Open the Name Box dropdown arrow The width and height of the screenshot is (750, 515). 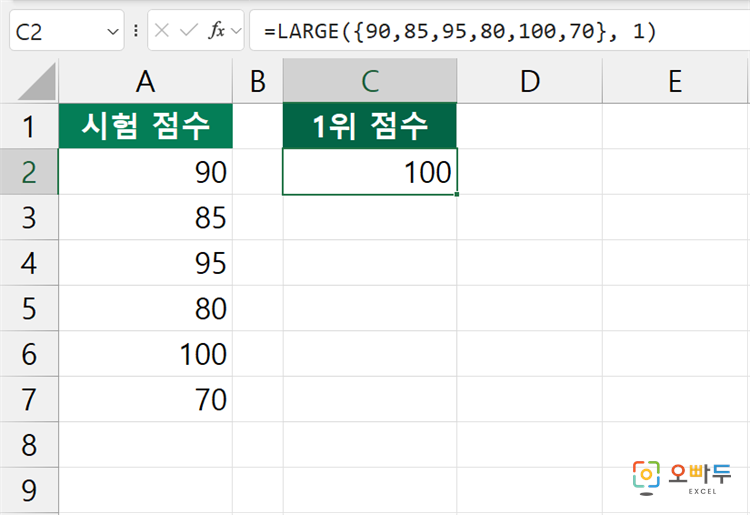tap(113, 32)
